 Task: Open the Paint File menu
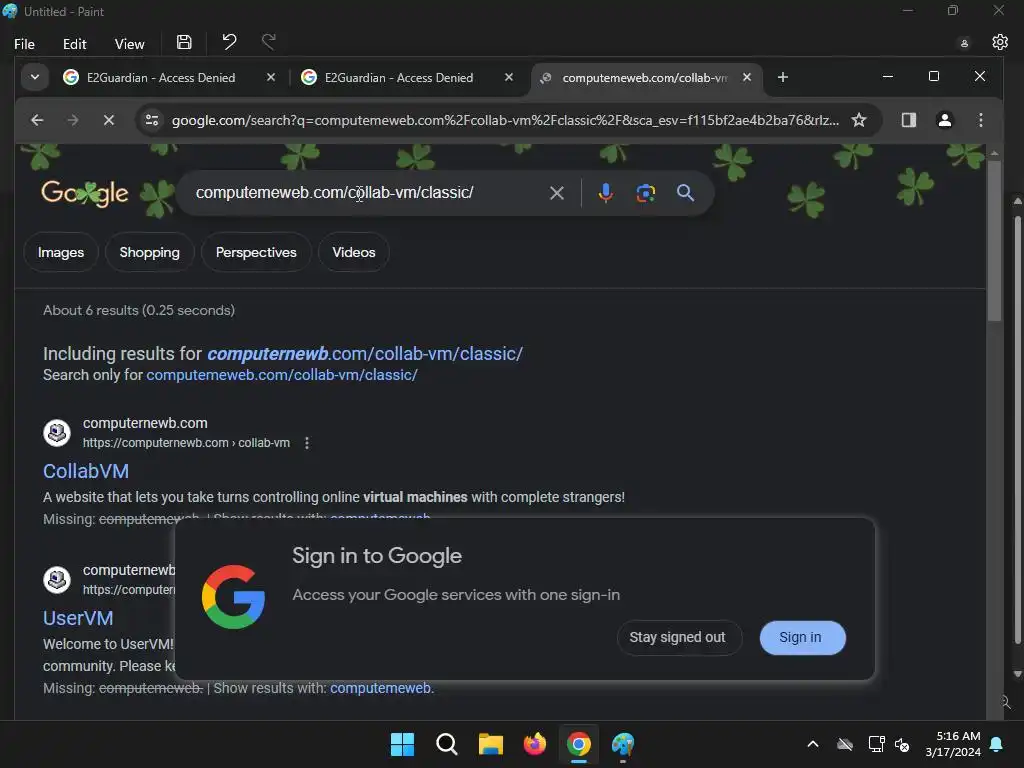(24, 44)
